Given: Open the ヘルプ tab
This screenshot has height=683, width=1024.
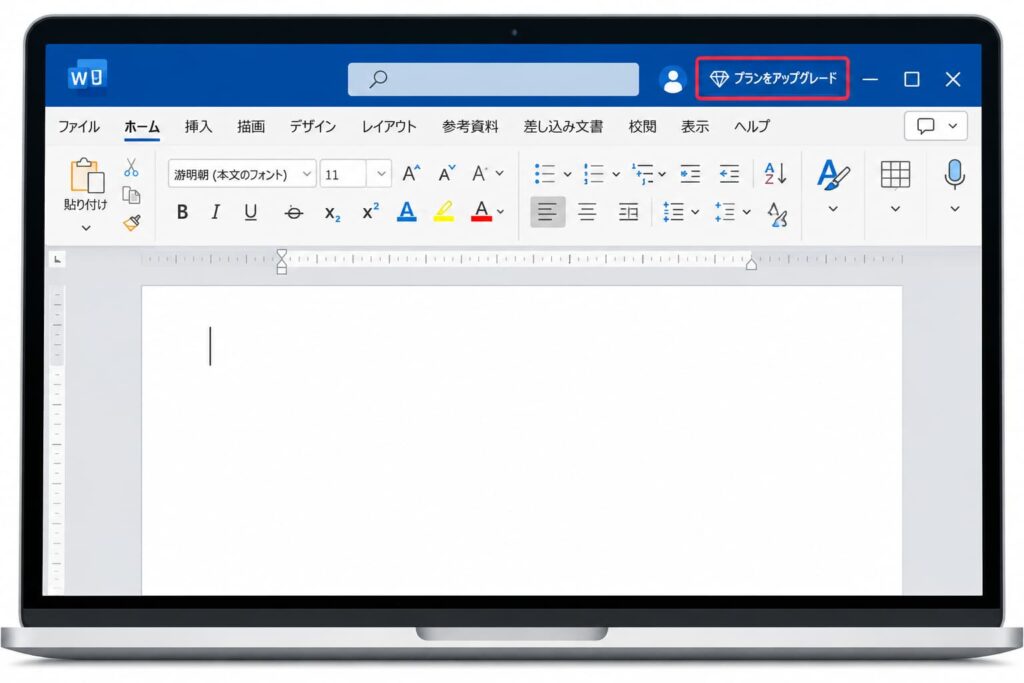Looking at the screenshot, I should click(x=751, y=126).
